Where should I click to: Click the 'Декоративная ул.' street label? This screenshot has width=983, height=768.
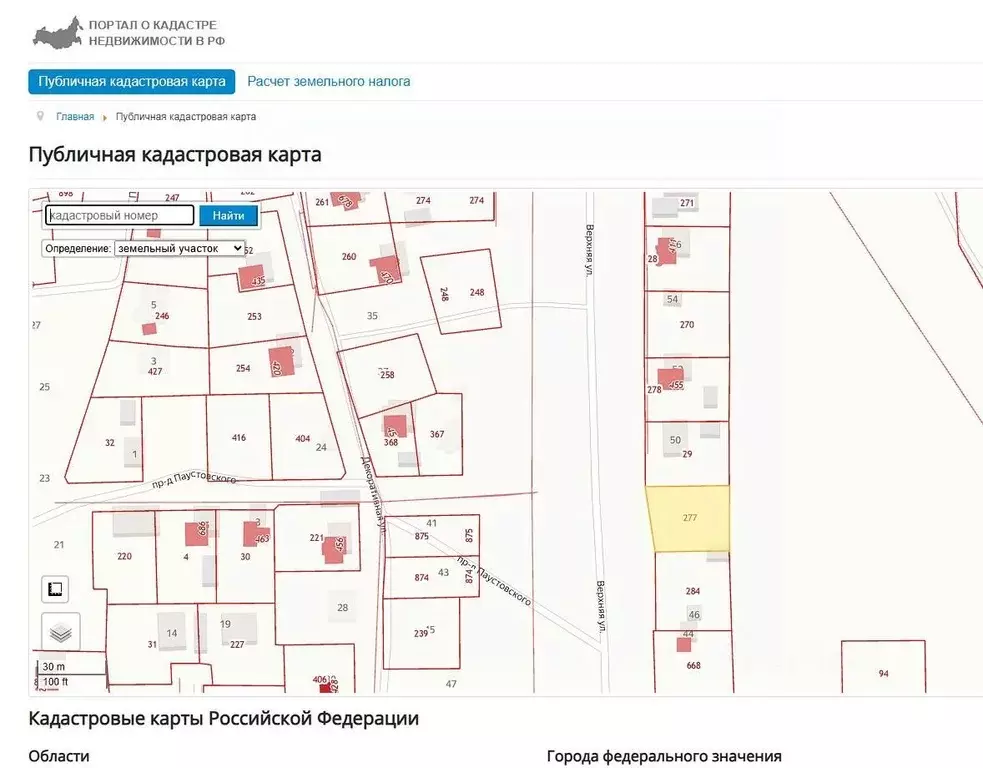point(372,494)
